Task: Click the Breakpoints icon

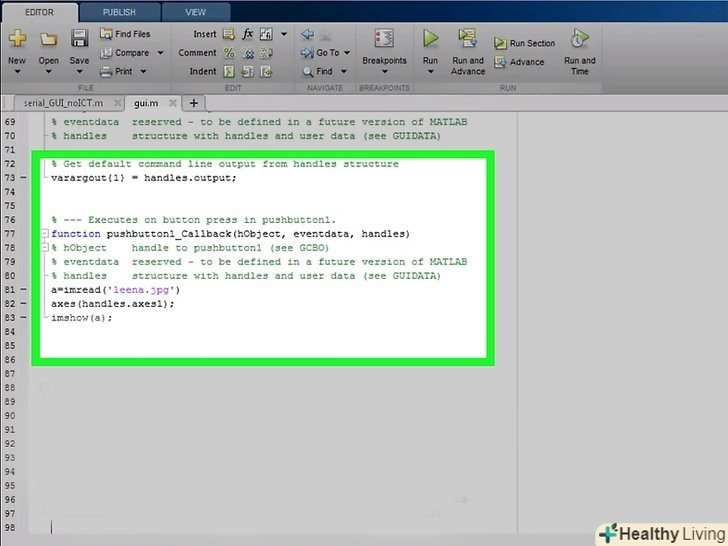Action: coord(384,38)
